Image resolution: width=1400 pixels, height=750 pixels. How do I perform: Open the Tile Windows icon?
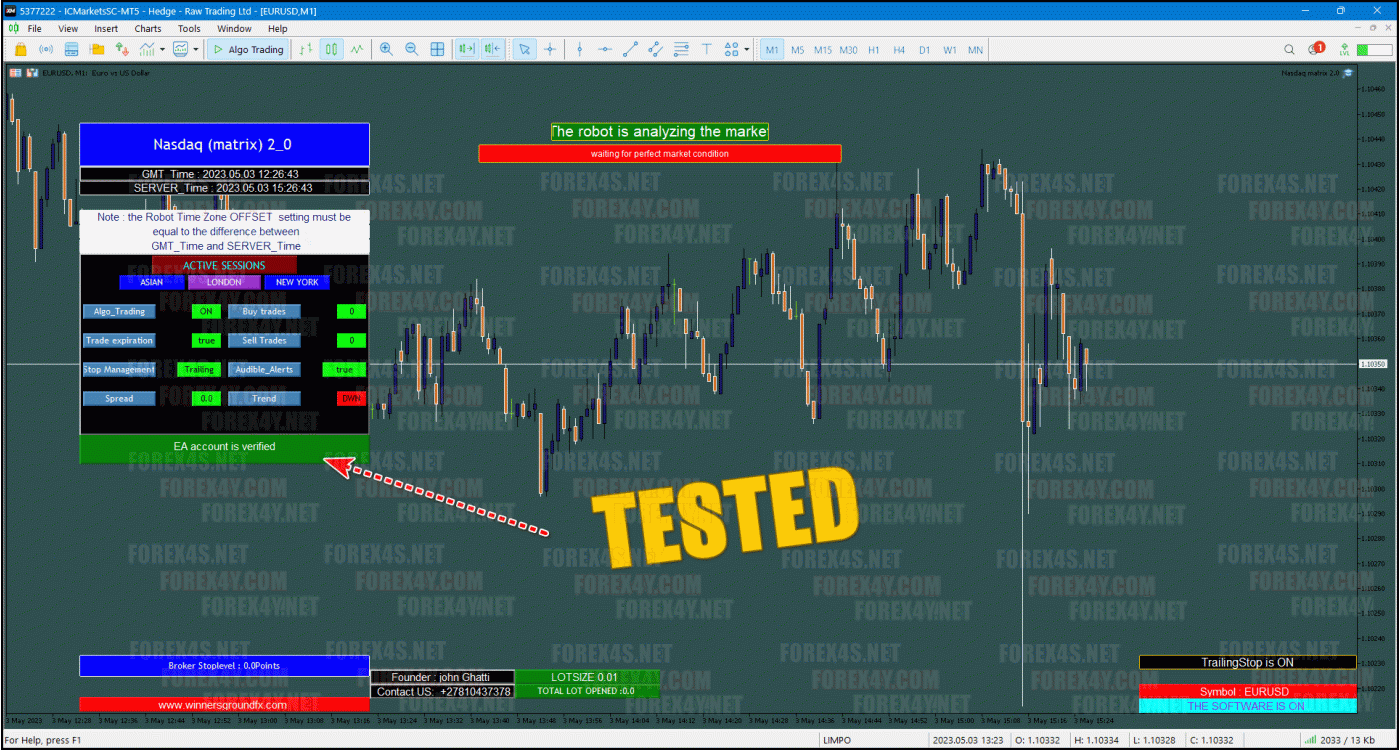437,49
